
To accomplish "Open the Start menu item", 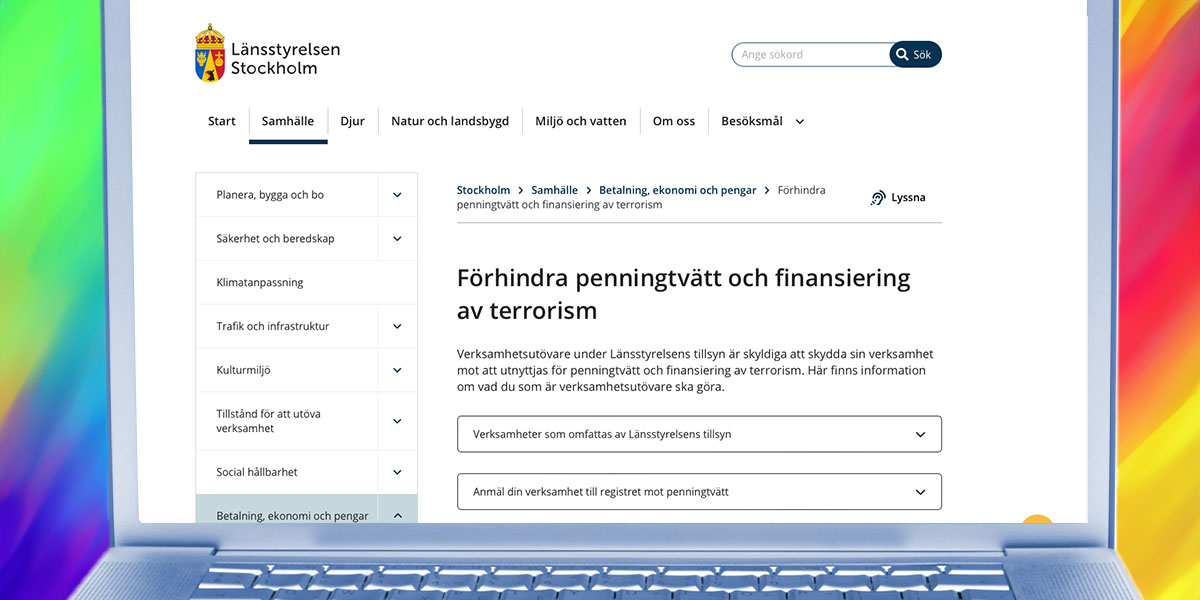I will [222, 121].
